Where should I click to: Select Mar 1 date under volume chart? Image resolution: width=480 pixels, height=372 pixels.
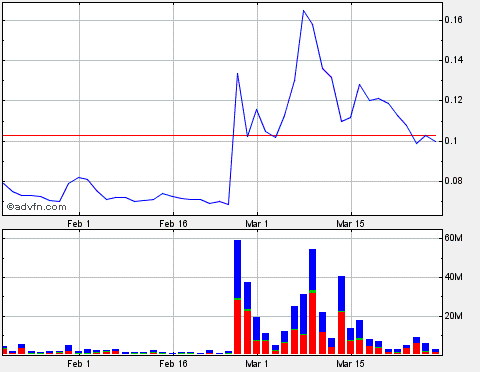pyautogui.click(x=257, y=363)
